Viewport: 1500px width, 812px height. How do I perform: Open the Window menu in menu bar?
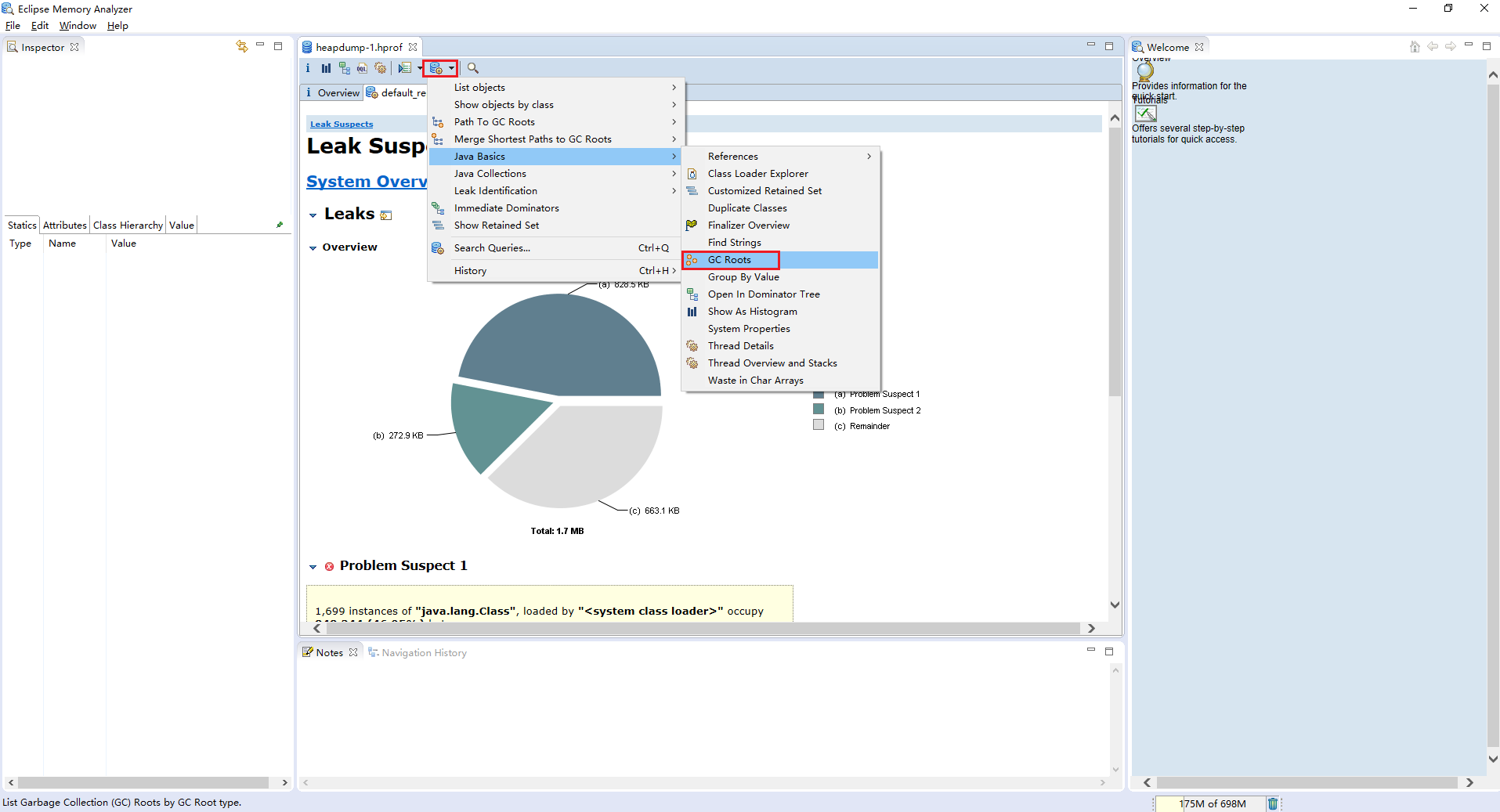(78, 26)
